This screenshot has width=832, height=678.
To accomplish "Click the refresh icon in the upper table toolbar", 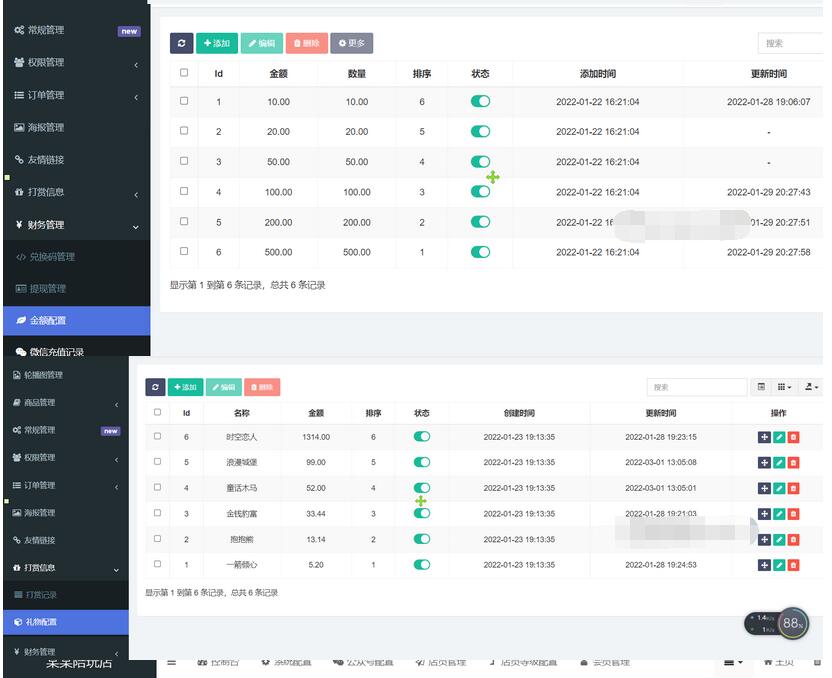I will click(181, 43).
